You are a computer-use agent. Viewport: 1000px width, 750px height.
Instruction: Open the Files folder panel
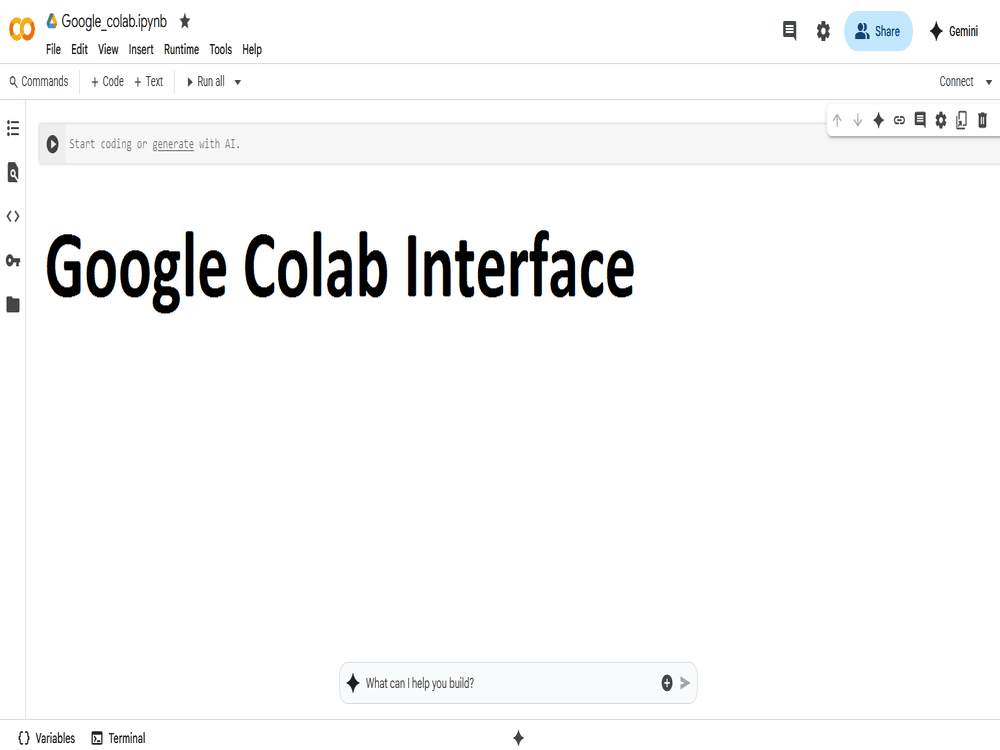[13, 305]
